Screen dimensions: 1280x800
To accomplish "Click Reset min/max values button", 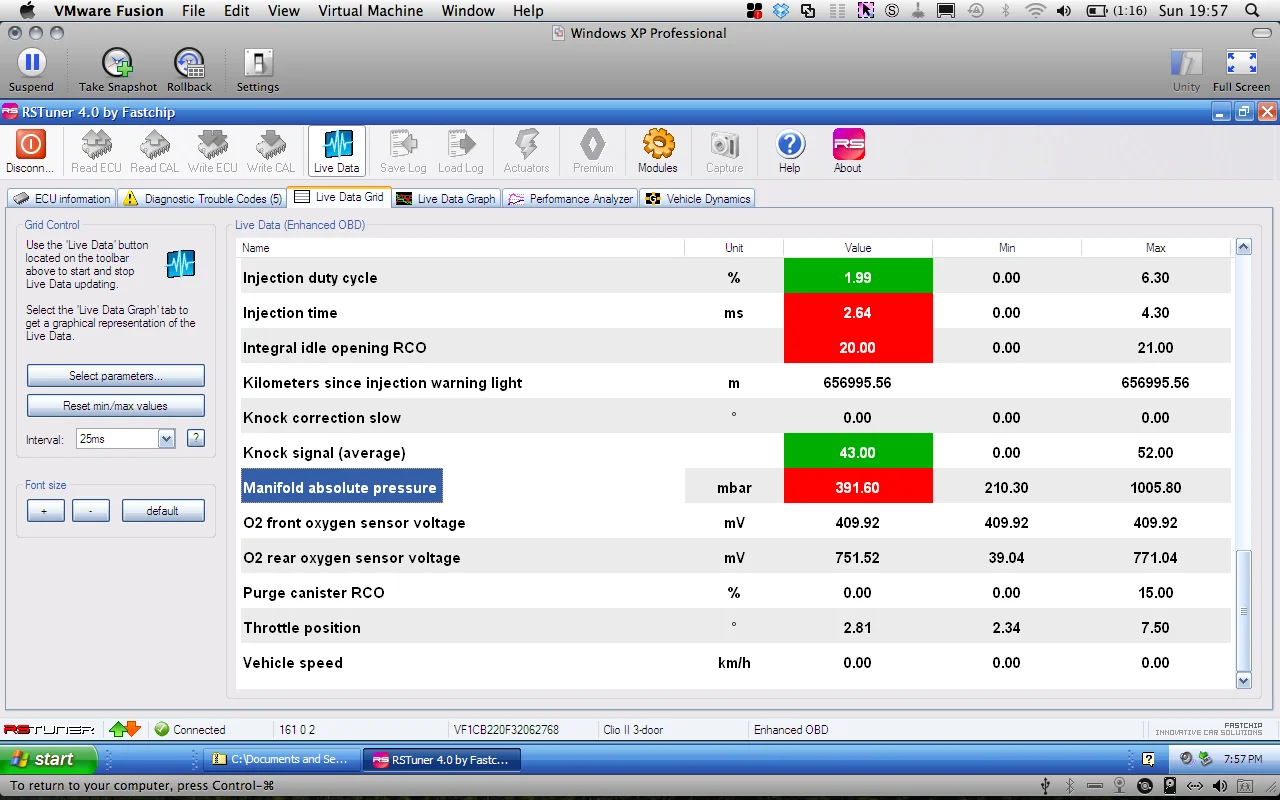I will click(x=116, y=406).
